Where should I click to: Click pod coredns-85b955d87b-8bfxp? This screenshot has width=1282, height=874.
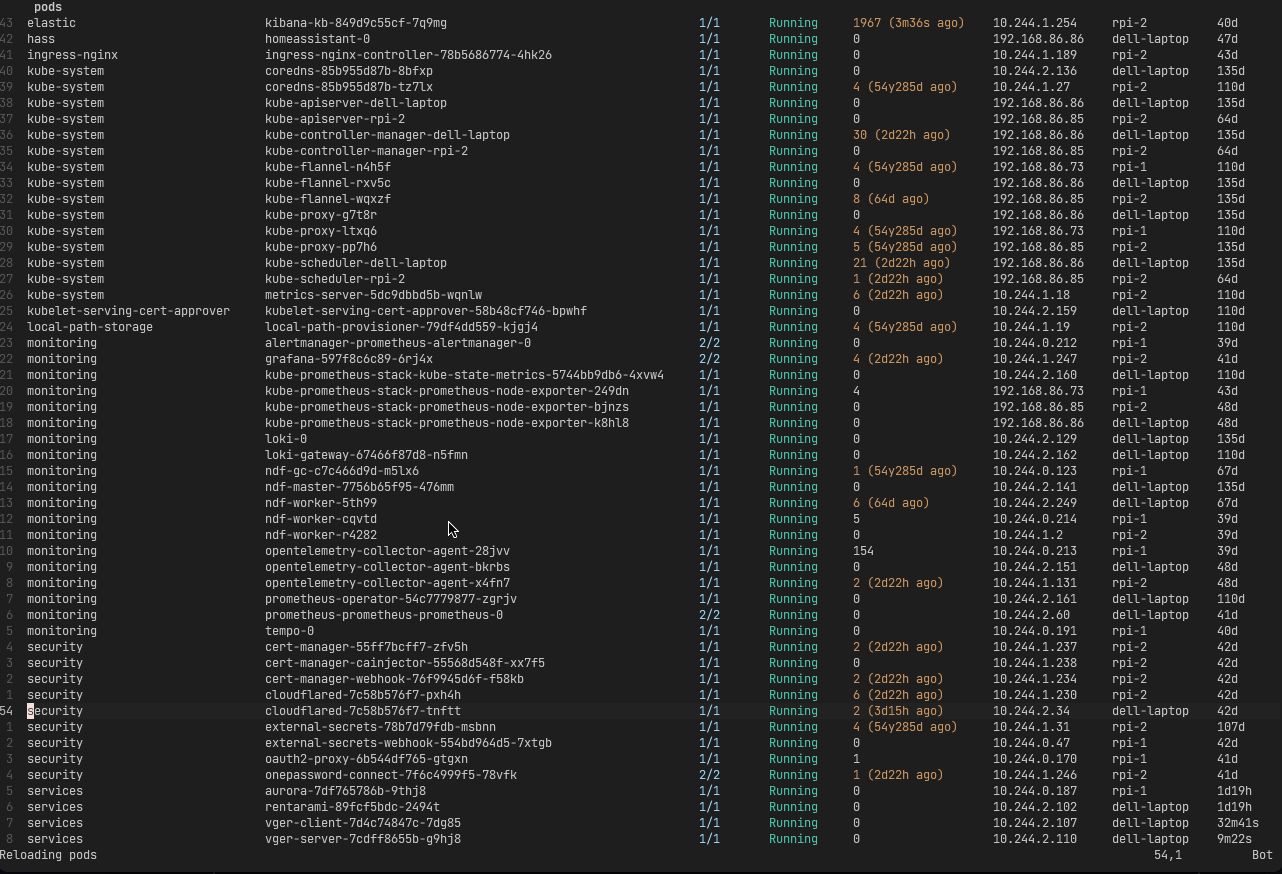coord(349,71)
